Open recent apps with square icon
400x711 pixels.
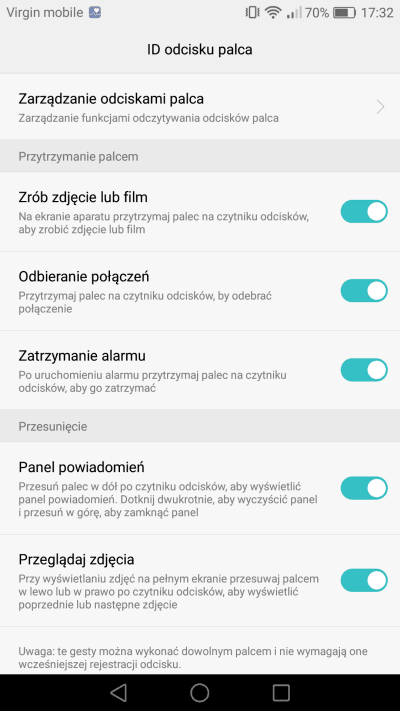click(281, 692)
